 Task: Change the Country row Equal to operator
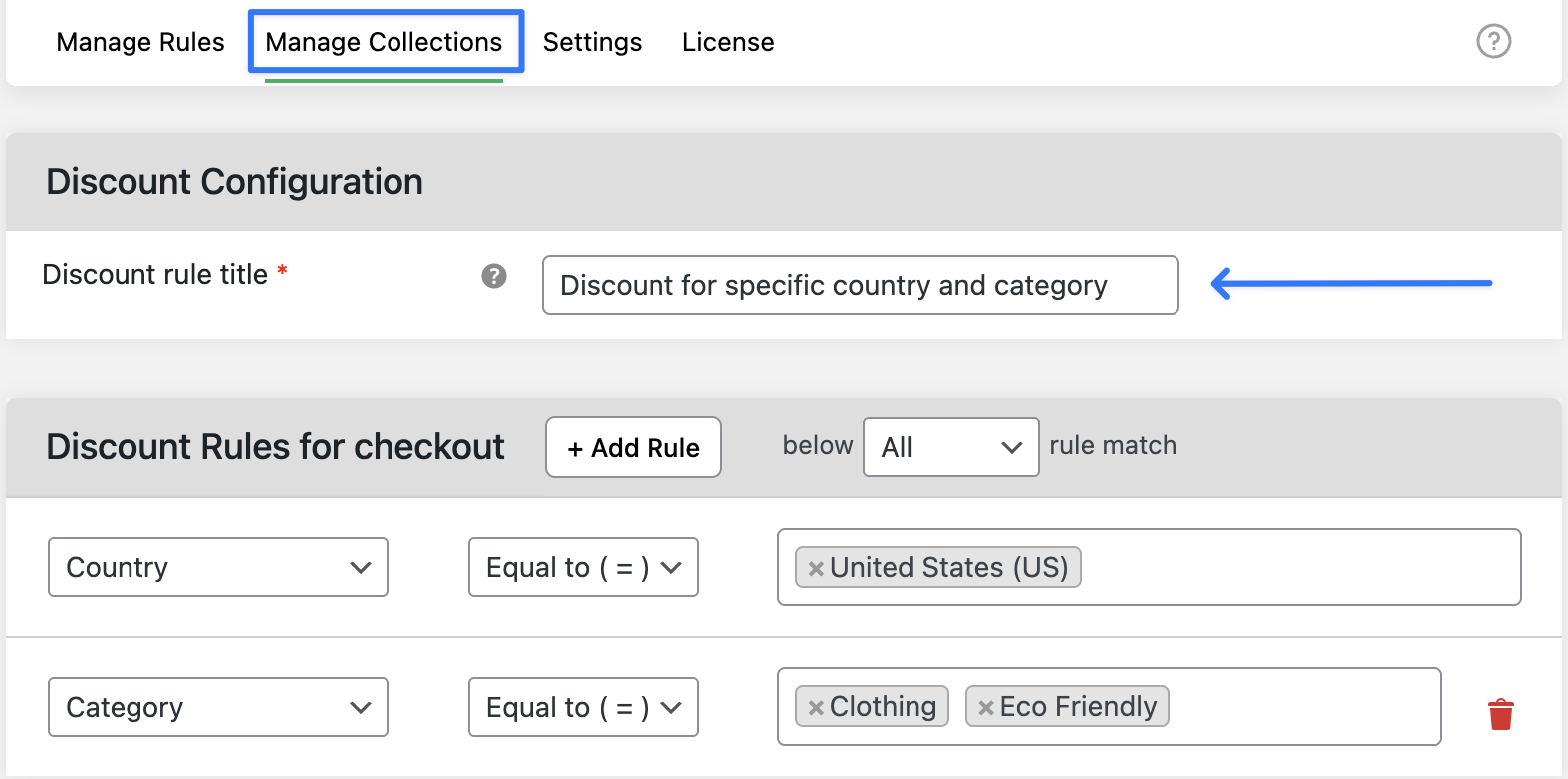(584, 567)
